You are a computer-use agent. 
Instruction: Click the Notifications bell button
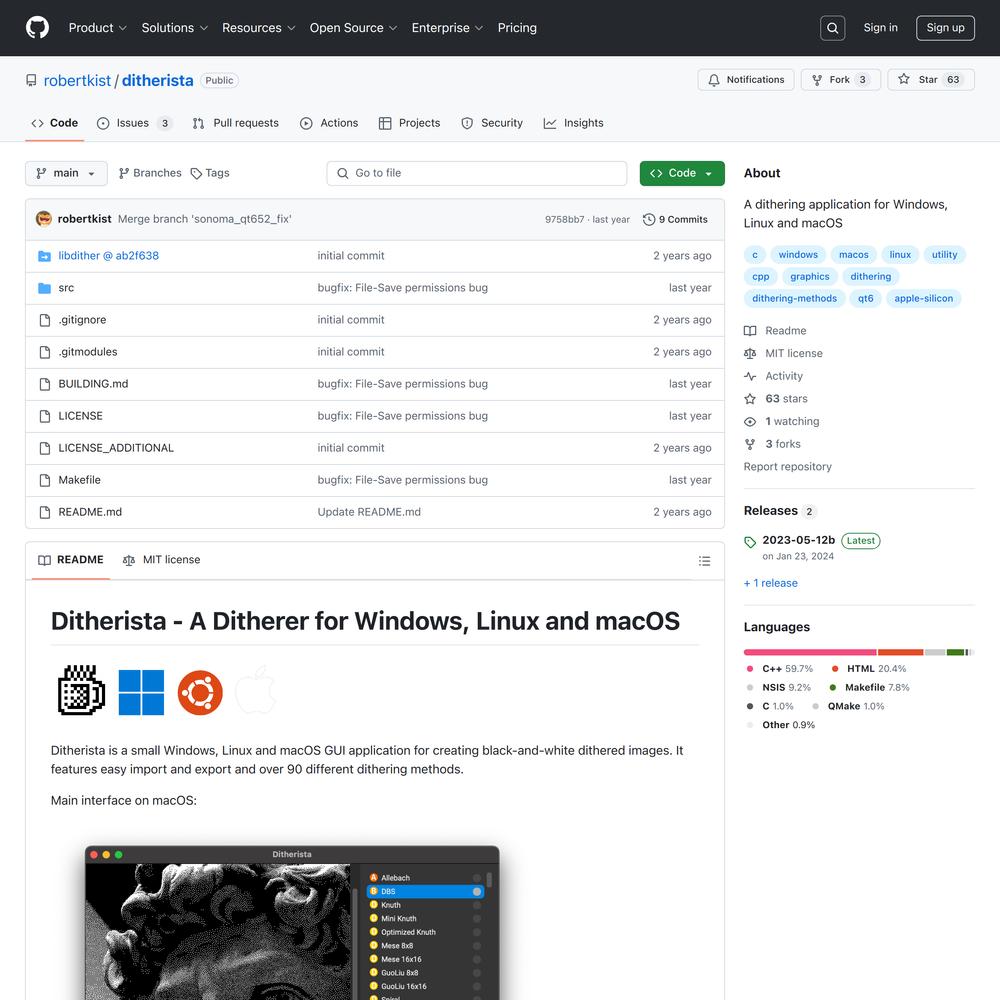(x=746, y=80)
